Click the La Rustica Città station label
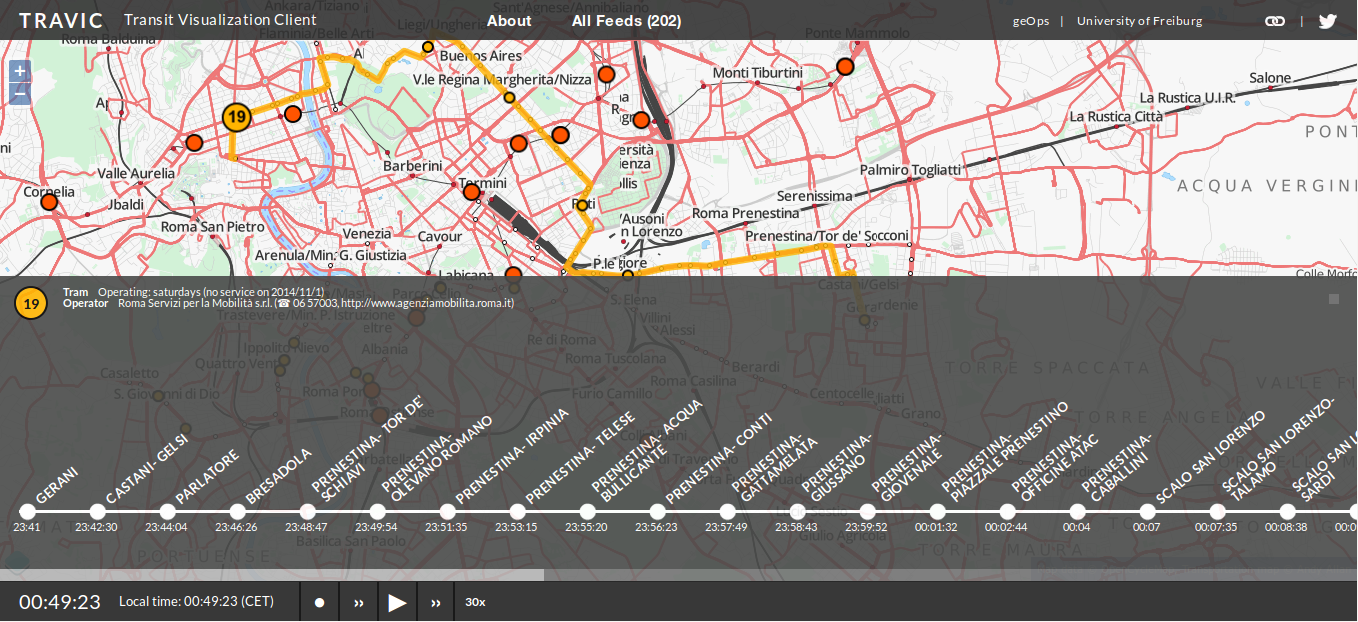 1116,116
